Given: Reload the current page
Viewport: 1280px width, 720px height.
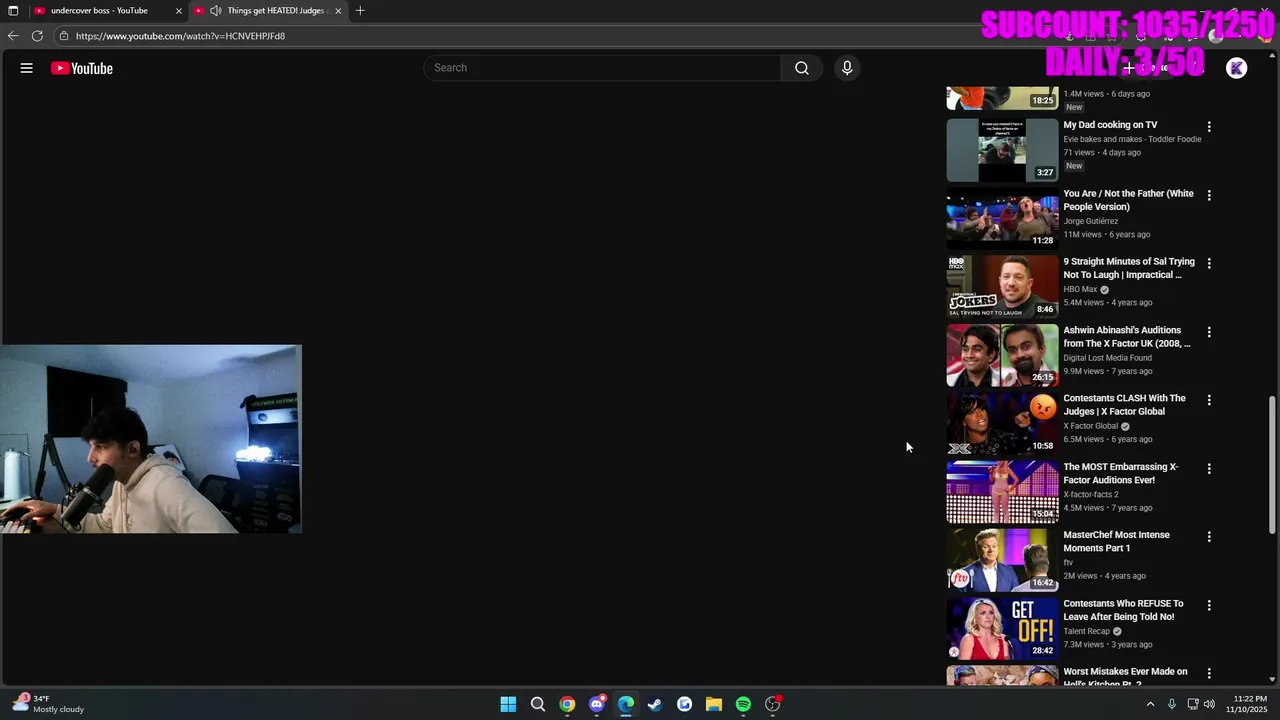Looking at the screenshot, I should point(37,36).
